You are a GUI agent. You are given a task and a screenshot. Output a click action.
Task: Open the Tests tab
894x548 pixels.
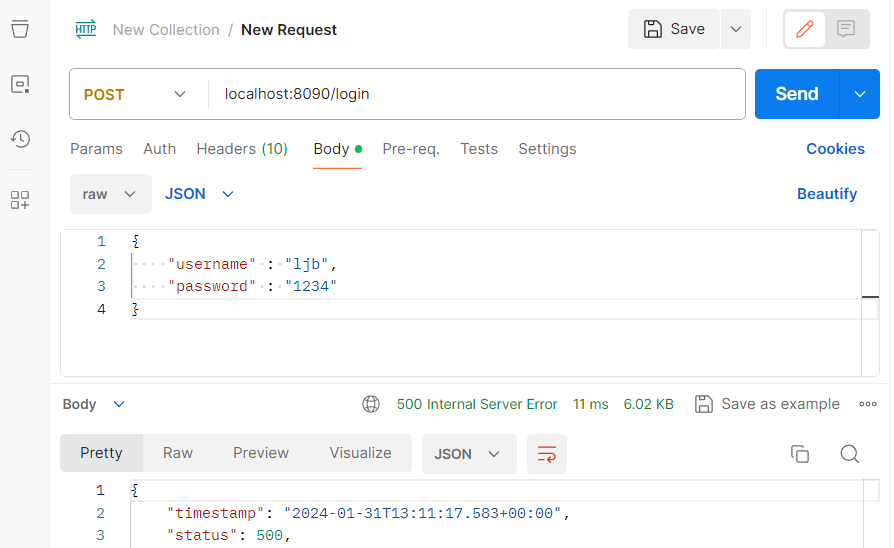click(479, 149)
